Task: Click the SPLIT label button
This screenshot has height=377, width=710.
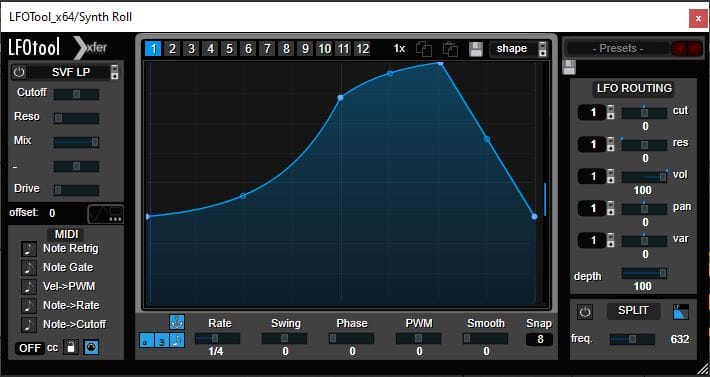Action: pos(633,311)
